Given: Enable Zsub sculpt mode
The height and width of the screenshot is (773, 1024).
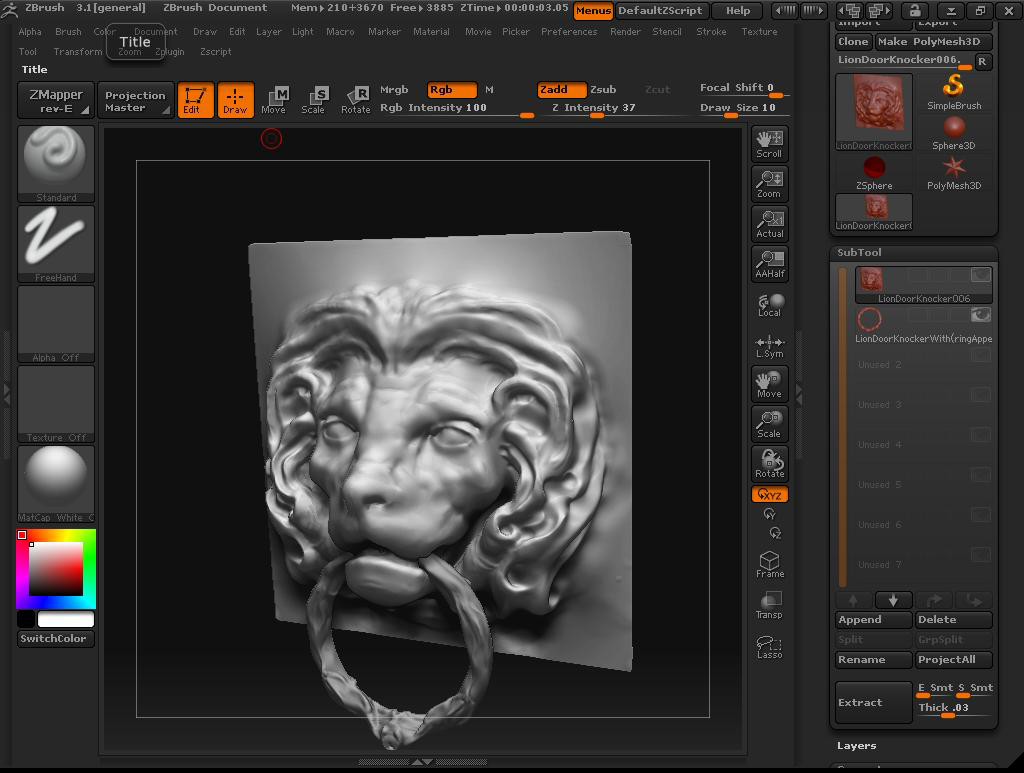Looking at the screenshot, I should pyautogui.click(x=603, y=89).
